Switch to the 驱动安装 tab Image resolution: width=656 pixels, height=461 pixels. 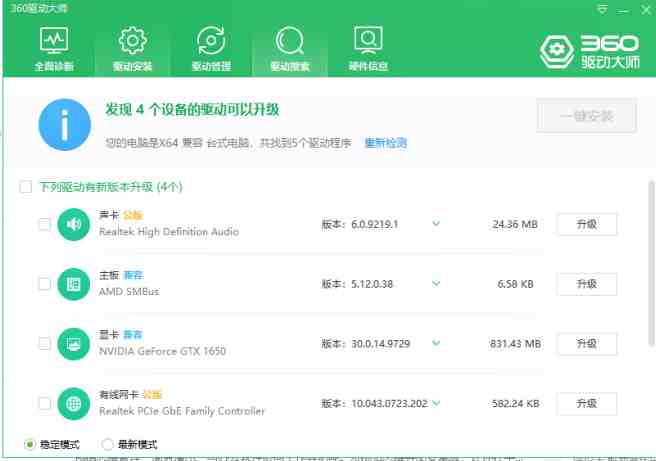coord(133,49)
